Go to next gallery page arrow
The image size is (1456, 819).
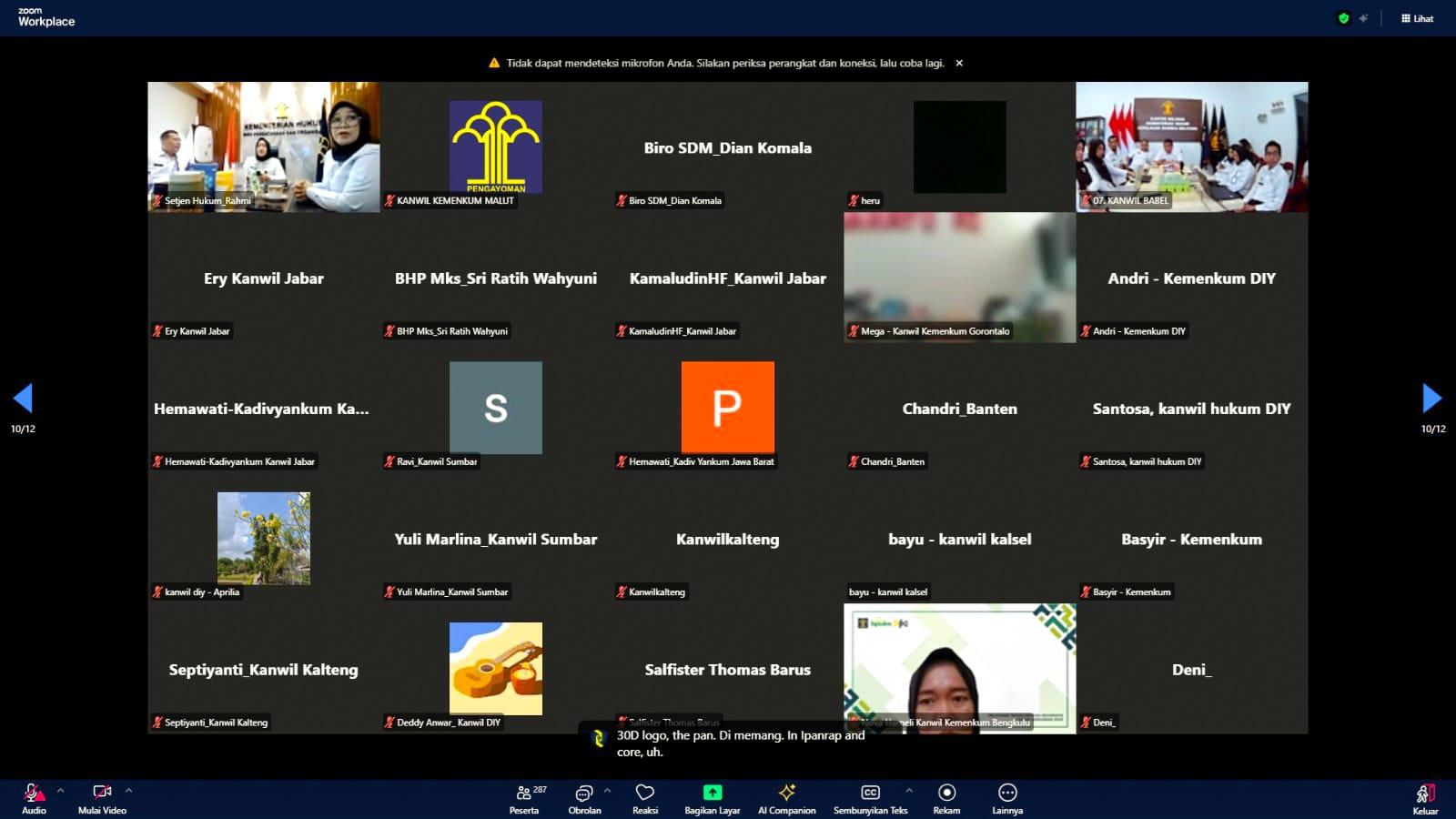(1431, 398)
